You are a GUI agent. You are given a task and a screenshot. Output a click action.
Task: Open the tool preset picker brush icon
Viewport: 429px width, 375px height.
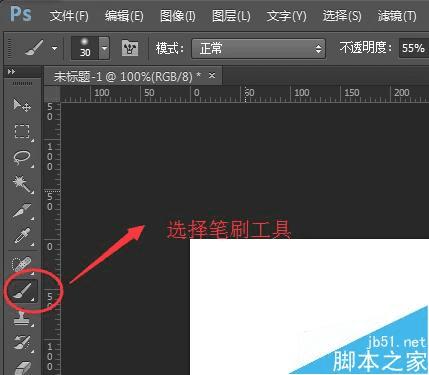(34, 49)
